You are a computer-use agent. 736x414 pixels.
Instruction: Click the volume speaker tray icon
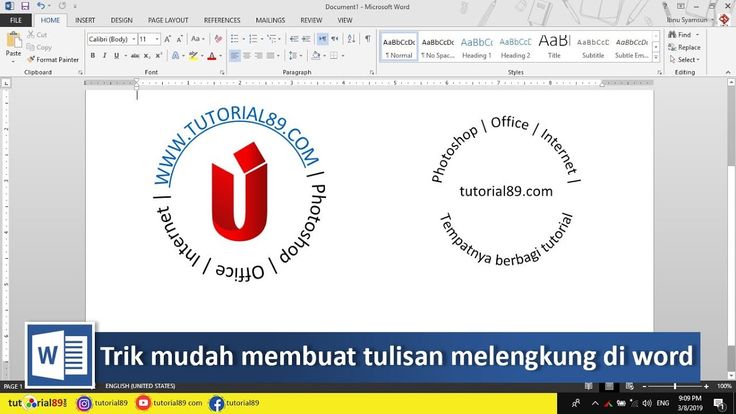(647, 403)
